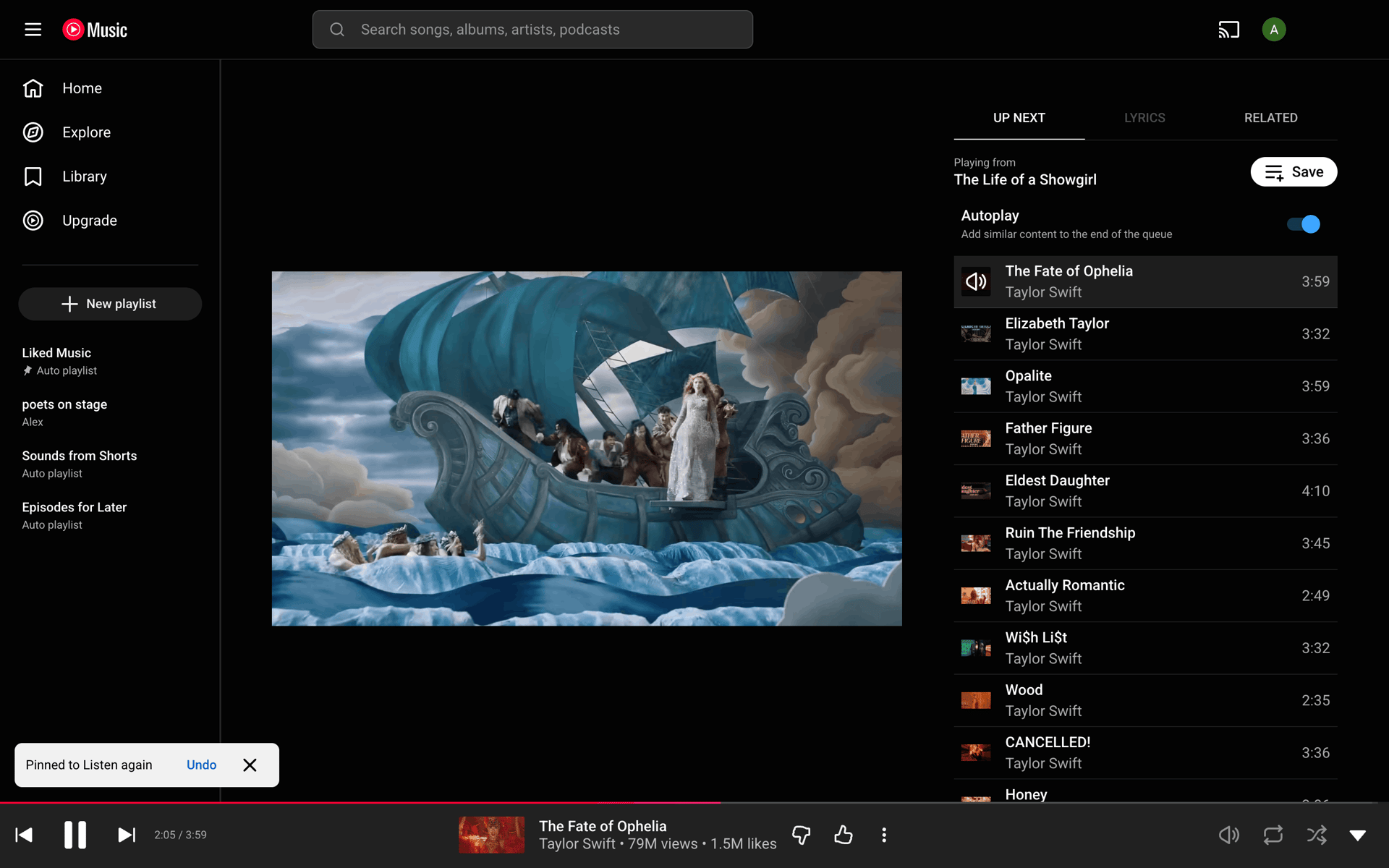This screenshot has height=868, width=1389.
Task: Click Undo in the pinned notification
Action: pos(201,765)
